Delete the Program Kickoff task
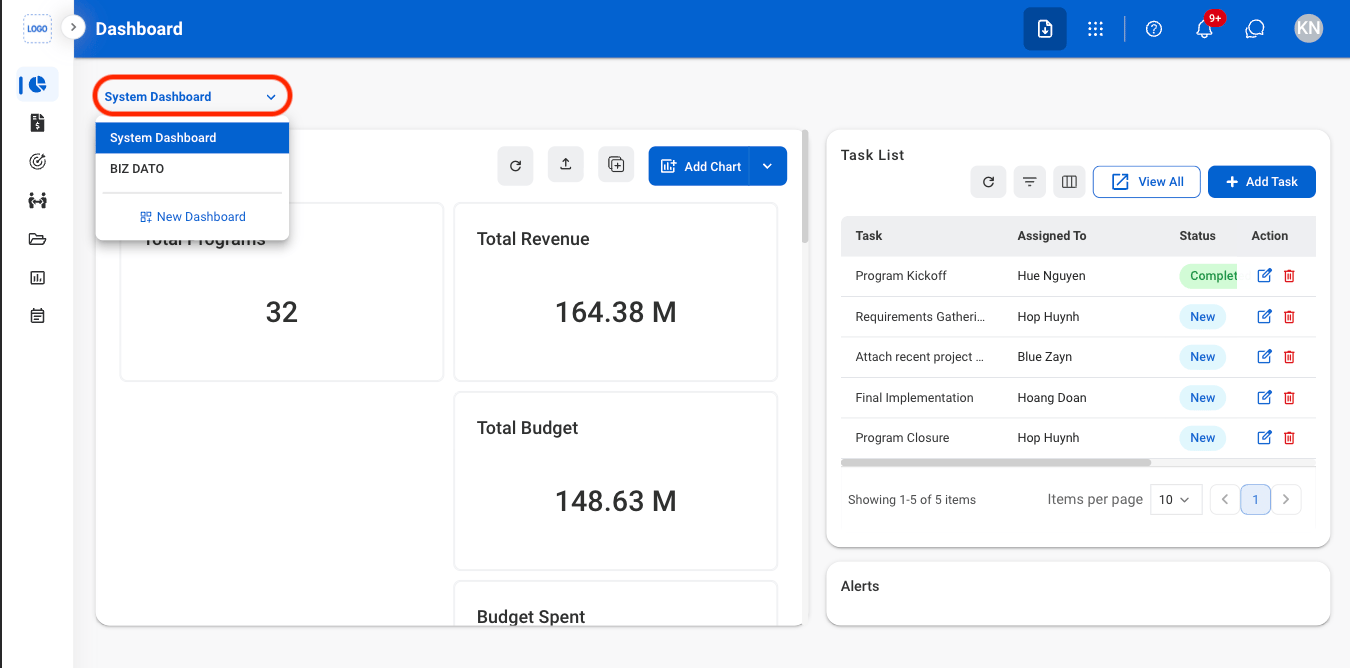The image size is (1350, 668). coord(1289,276)
